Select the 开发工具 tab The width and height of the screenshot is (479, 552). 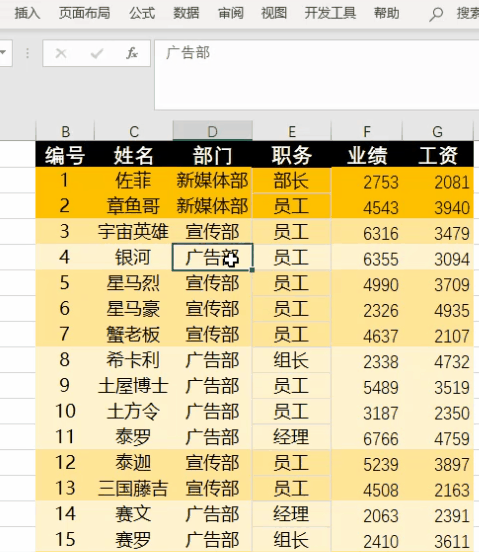(x=330, y=13)
